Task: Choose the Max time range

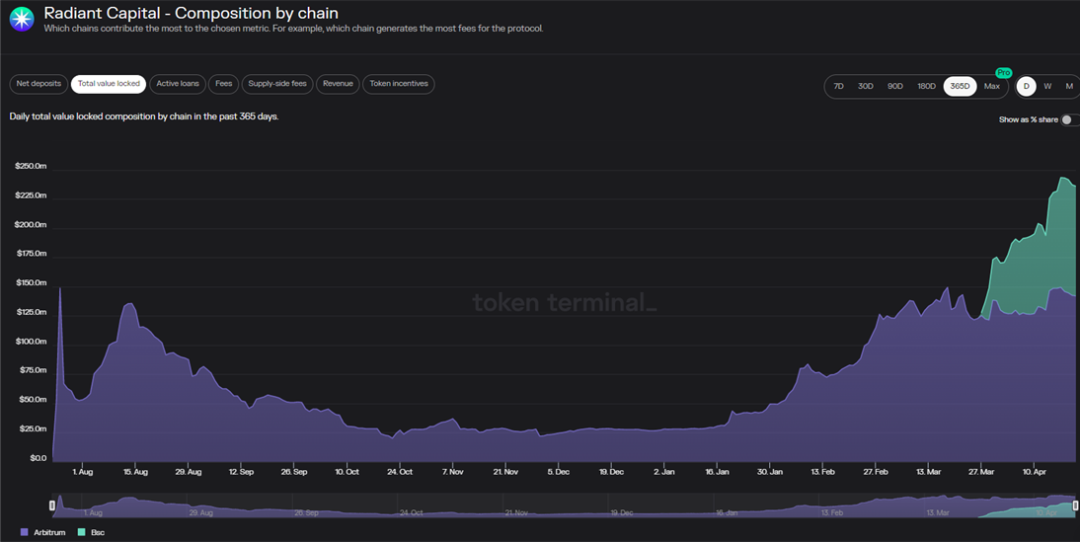Action: coord(992,87)
